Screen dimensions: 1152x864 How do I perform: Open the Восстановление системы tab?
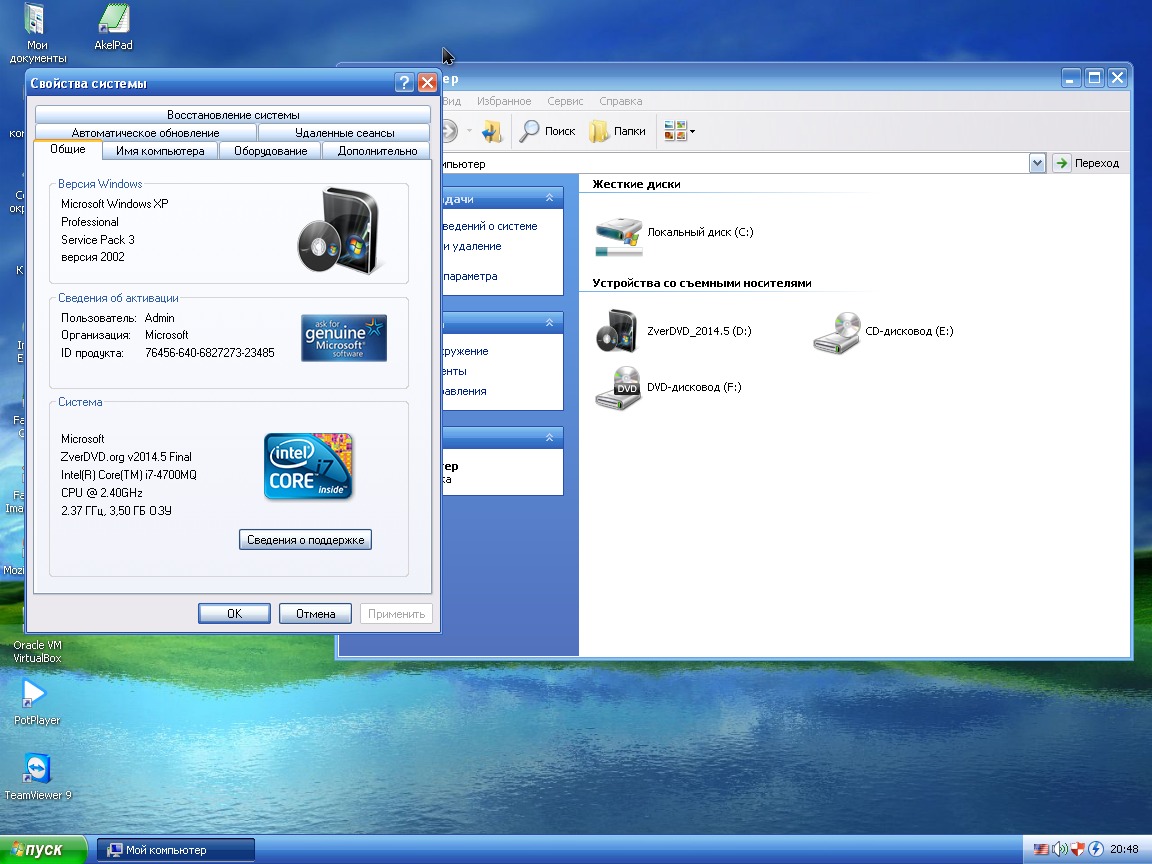(233, 115)
